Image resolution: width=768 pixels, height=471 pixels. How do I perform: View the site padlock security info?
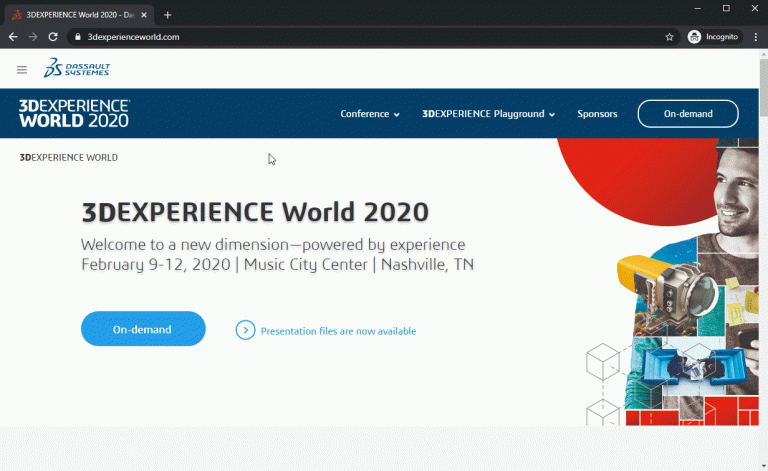(x=75, y=37)
